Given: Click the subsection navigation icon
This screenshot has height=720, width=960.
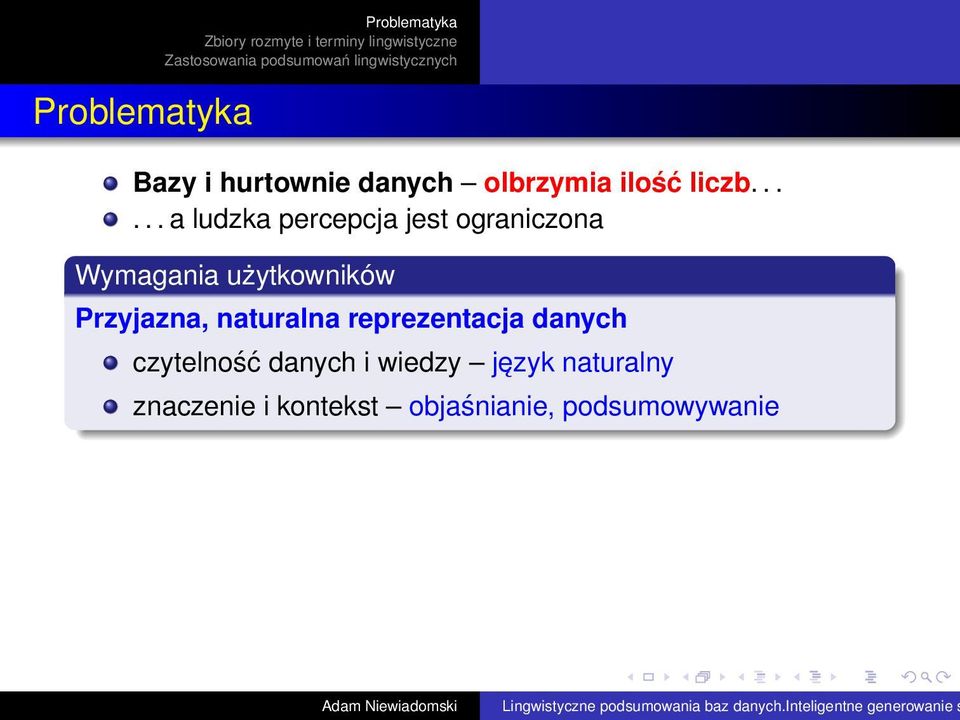Looking at the screenshot, I should click(x=760, y=677).
